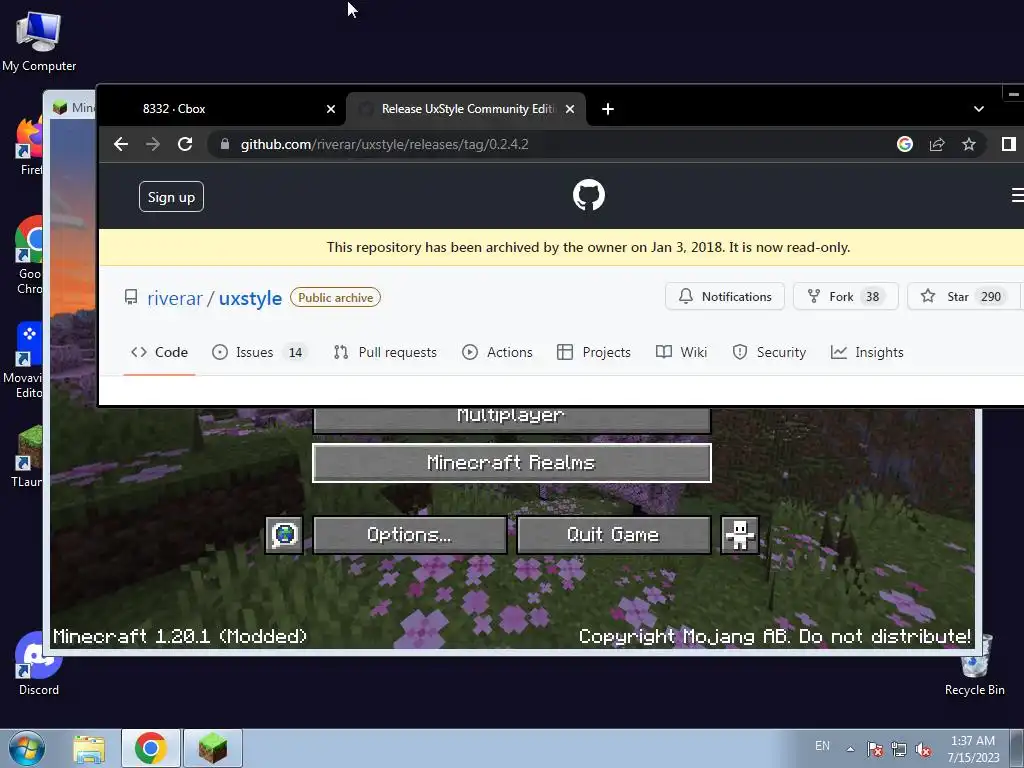Click Chrome taskbar icon

(151, 749)
